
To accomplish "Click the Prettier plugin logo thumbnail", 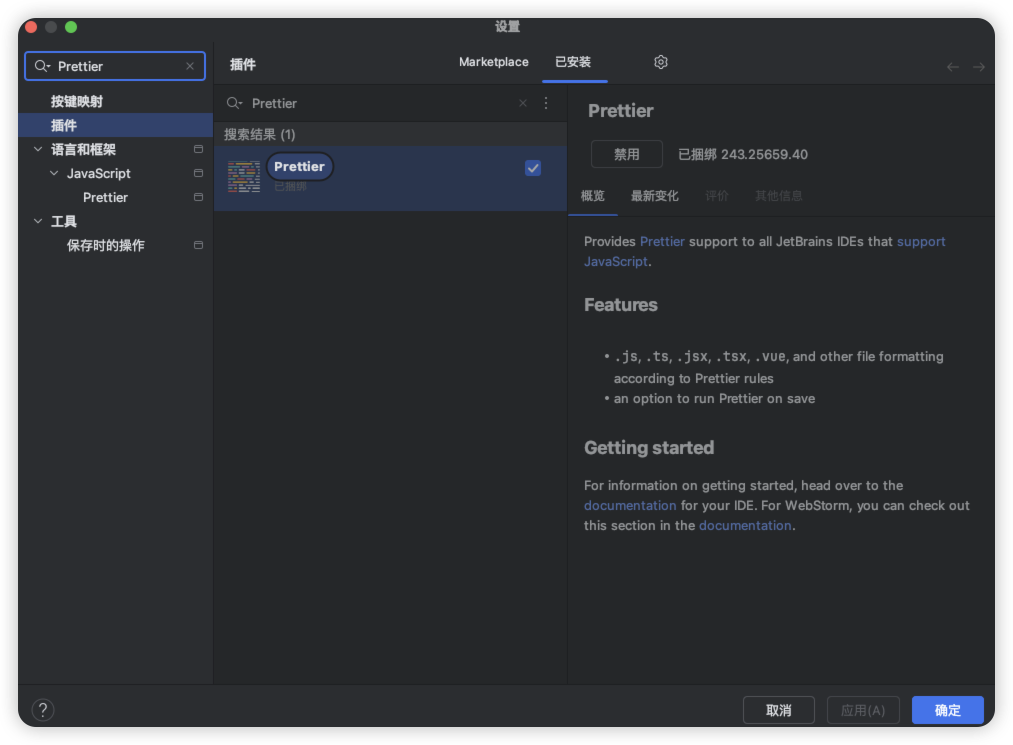I will point(244,177).
